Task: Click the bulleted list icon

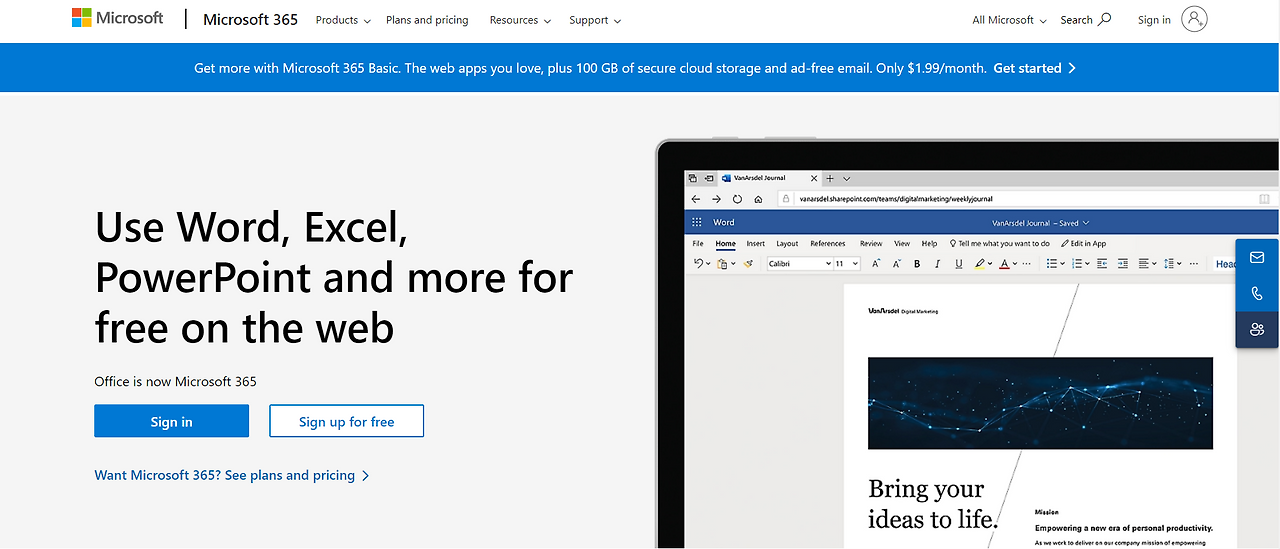Action: click(x=1052, y=264)
